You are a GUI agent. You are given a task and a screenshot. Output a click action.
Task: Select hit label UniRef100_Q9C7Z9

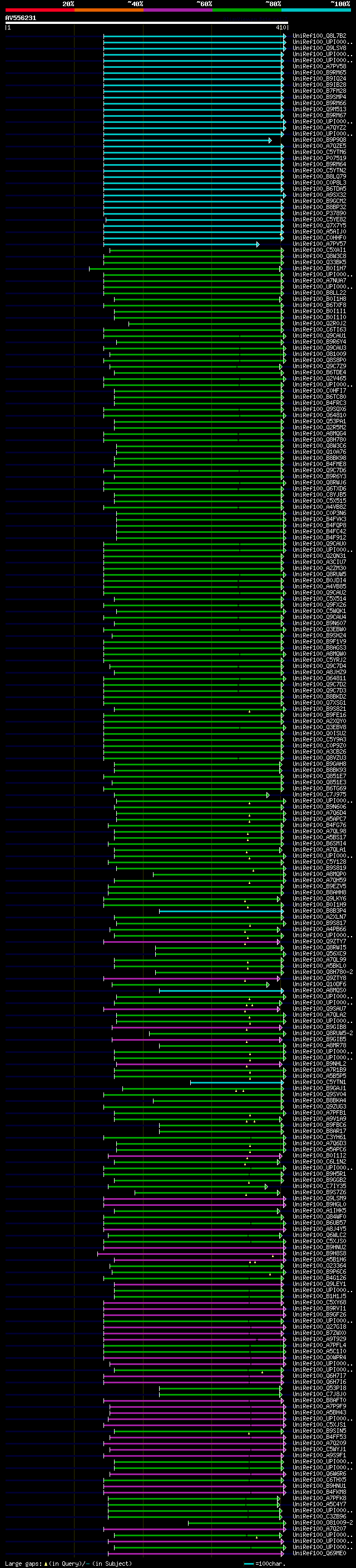(319, 367)
